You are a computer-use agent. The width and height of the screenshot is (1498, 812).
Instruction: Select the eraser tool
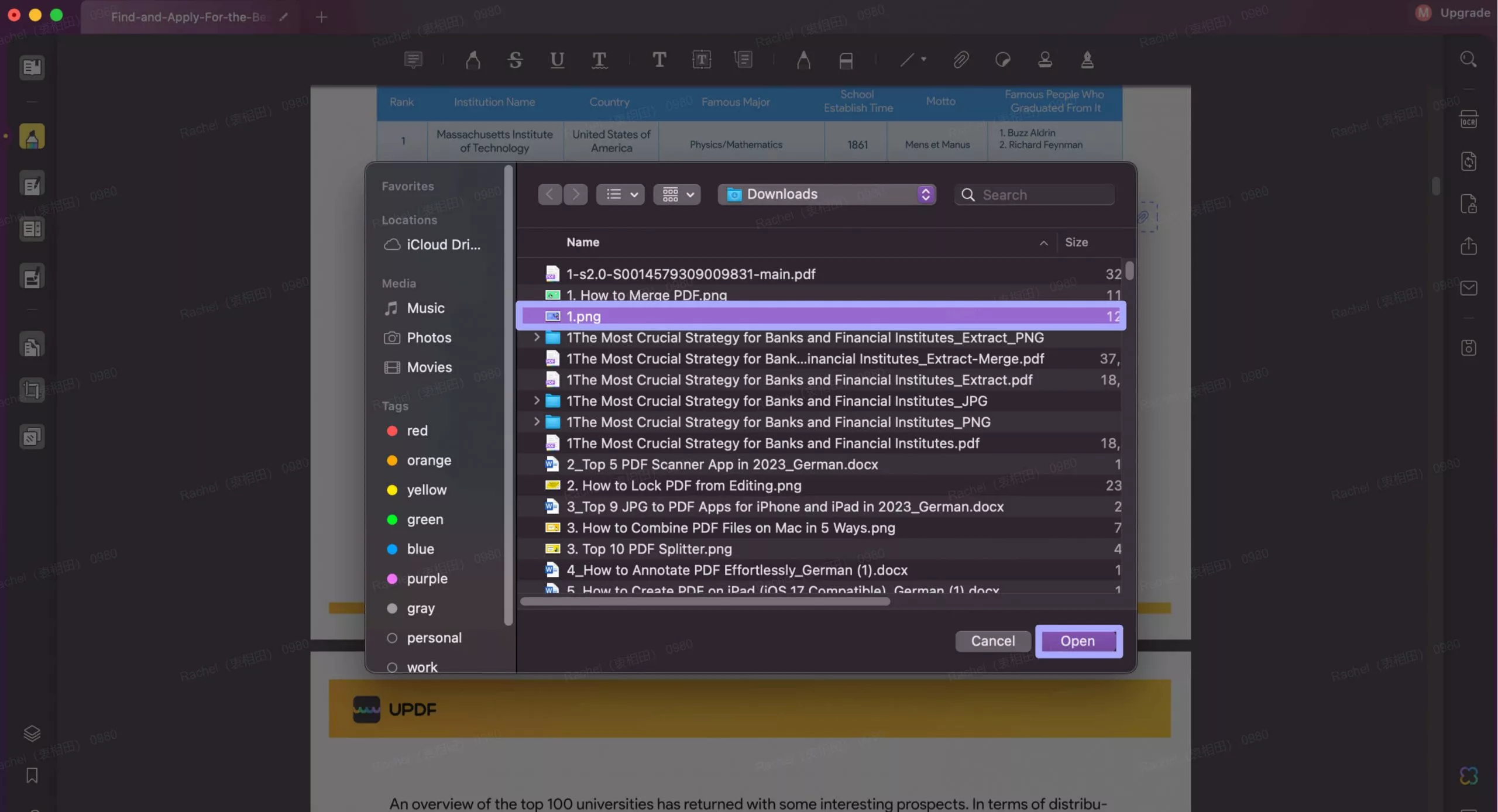846,60
